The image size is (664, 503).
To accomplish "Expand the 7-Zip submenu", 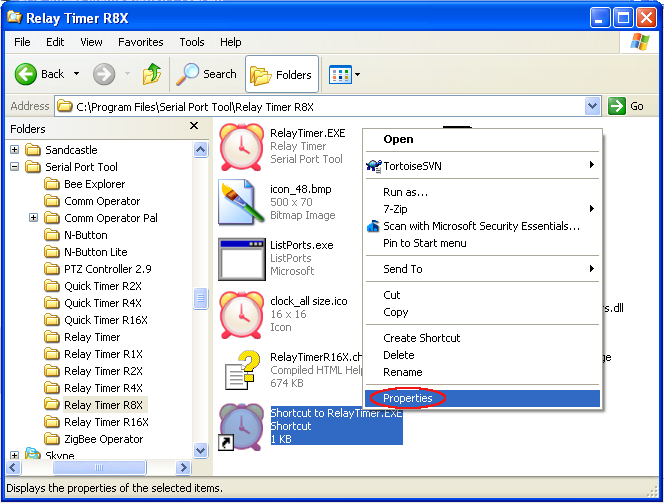I will click(482, 209).
